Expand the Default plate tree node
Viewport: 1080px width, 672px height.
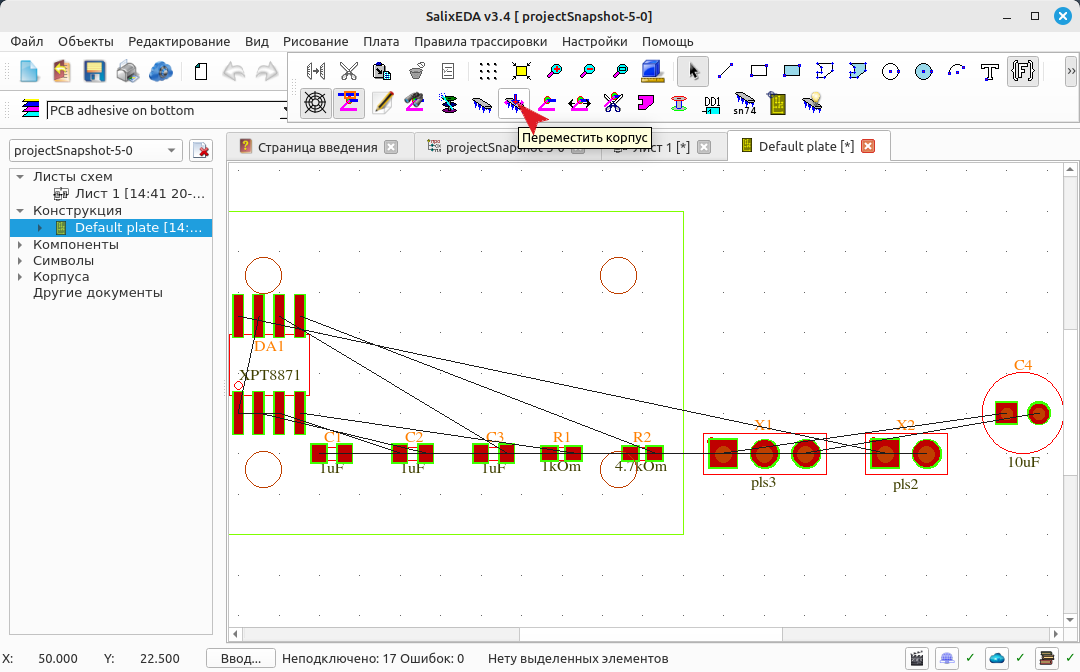click(39, 228)
